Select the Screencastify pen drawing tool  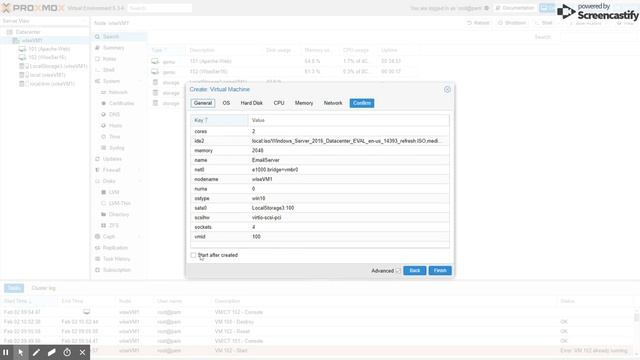pos(36,352)
